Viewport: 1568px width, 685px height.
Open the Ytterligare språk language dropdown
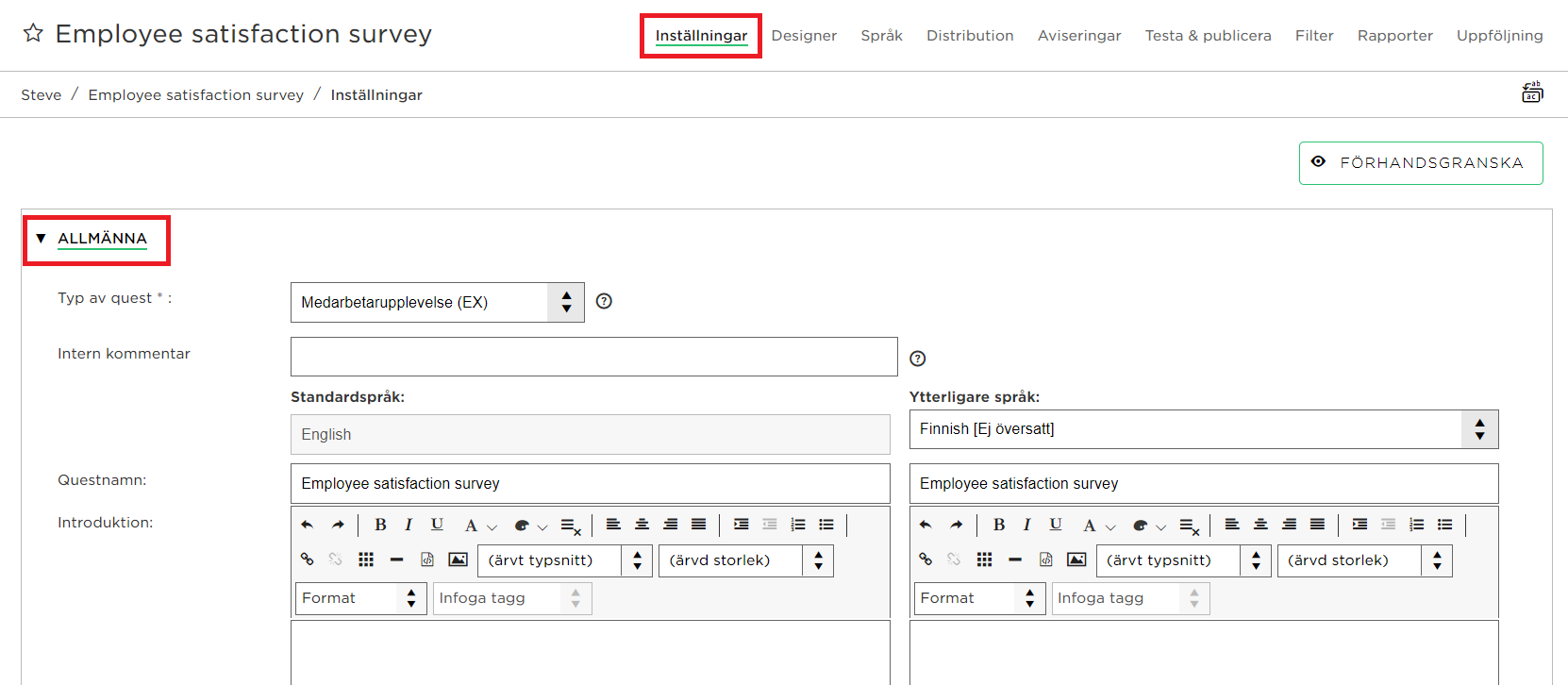pos(1204,429)
